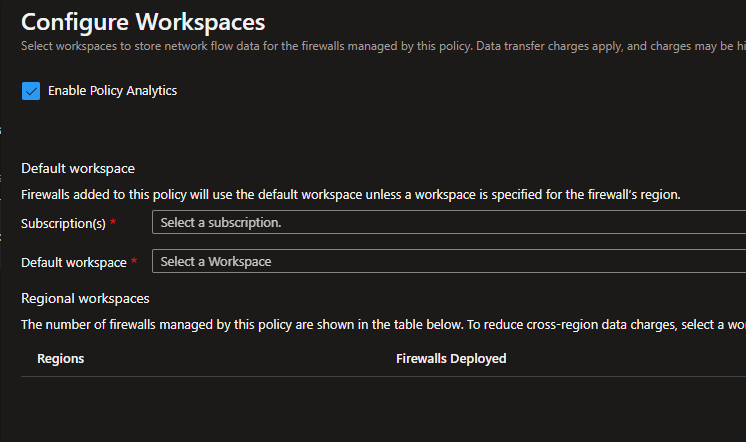Click the 'Firewalls added to this policy' description

click(350, 194)
